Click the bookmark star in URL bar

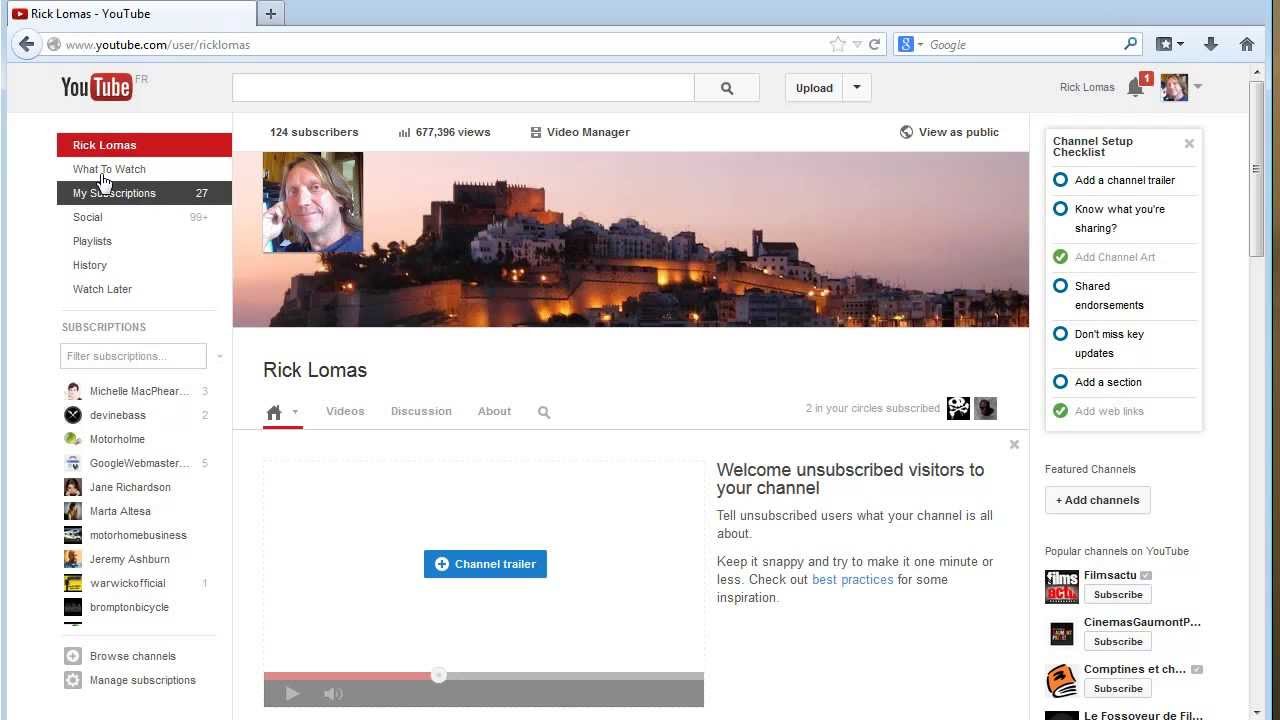(x=837, y=44)
